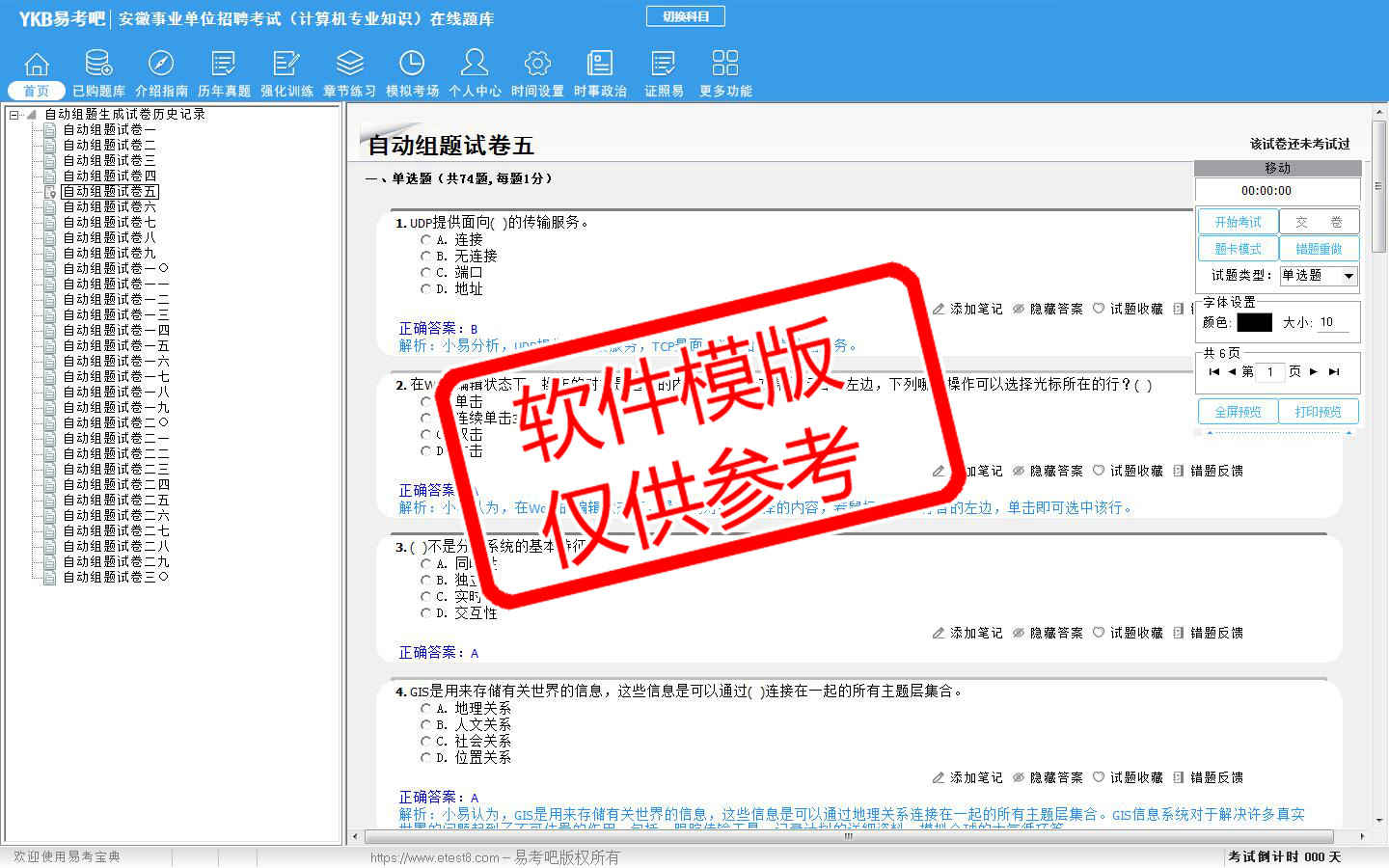This screenshot has width=1389, height=868.
Task: Open 时间设置 gear icon
Action: (537, 65)
